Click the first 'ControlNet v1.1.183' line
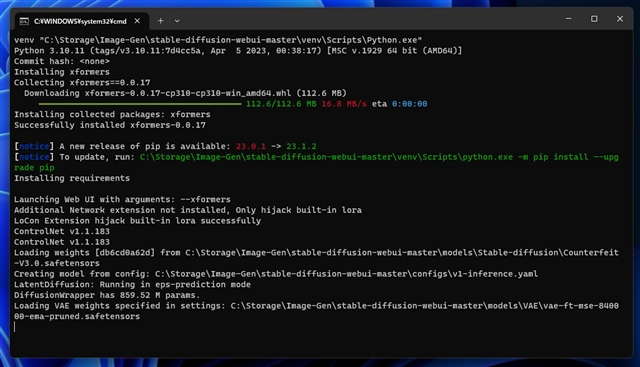 coord(62,231)
